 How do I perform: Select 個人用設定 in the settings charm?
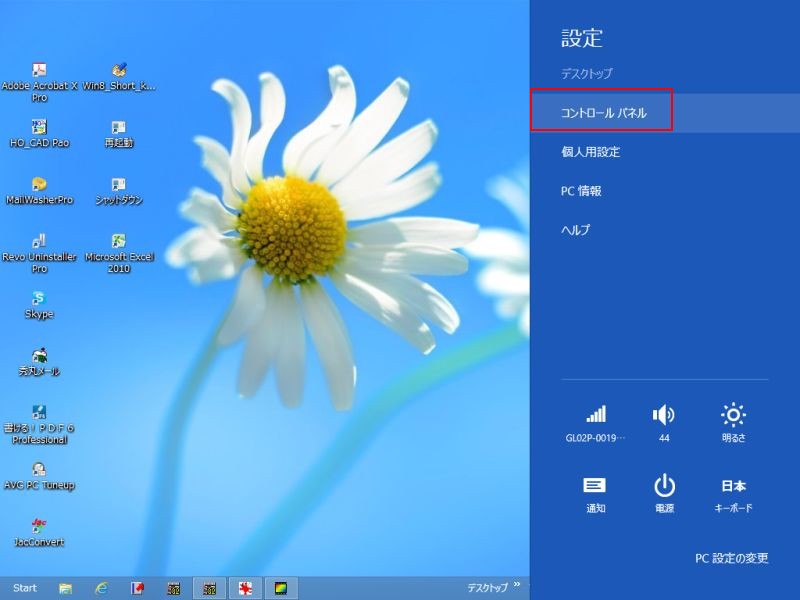tap(591, 152)
